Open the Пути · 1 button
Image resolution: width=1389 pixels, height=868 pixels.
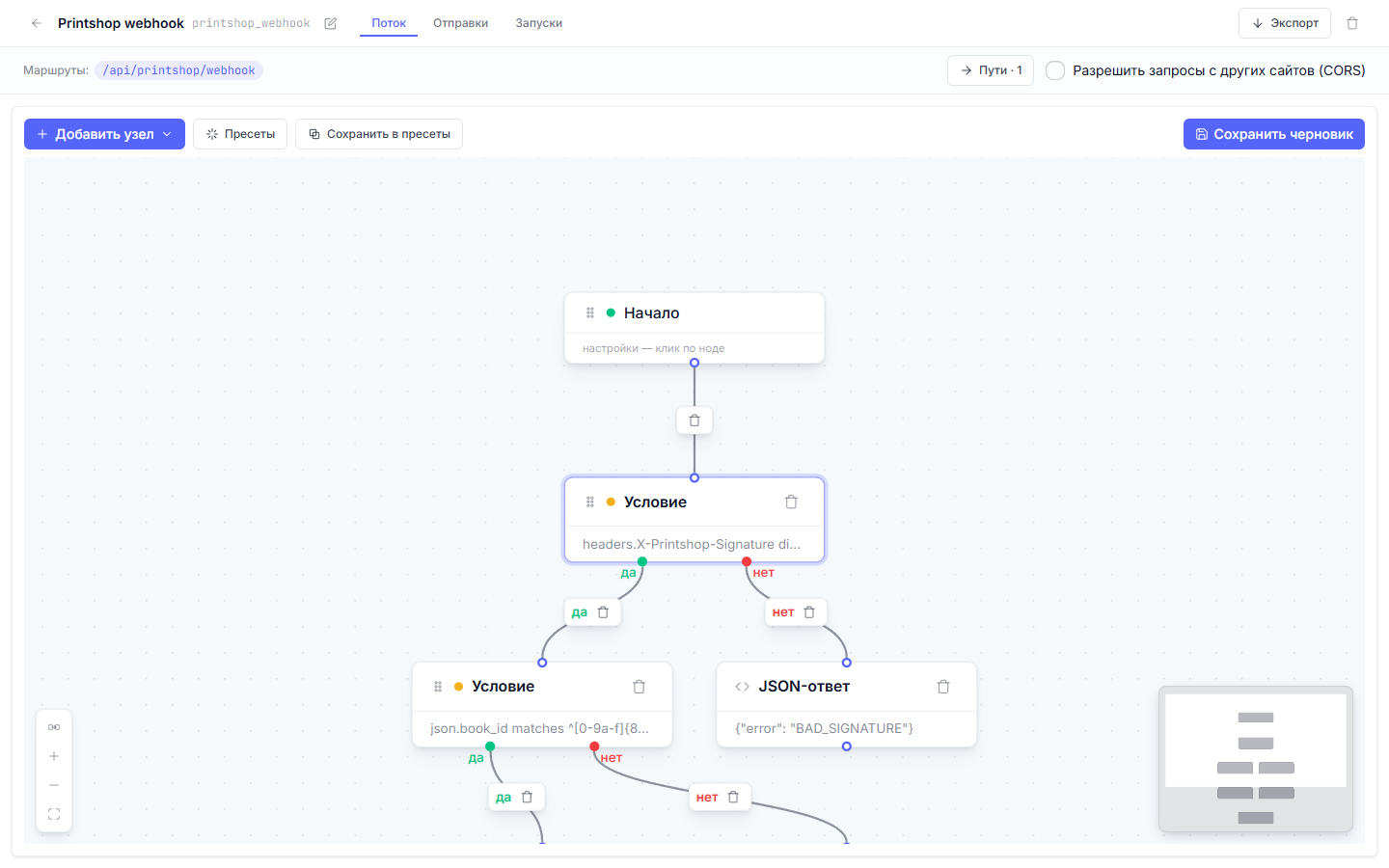991,70
